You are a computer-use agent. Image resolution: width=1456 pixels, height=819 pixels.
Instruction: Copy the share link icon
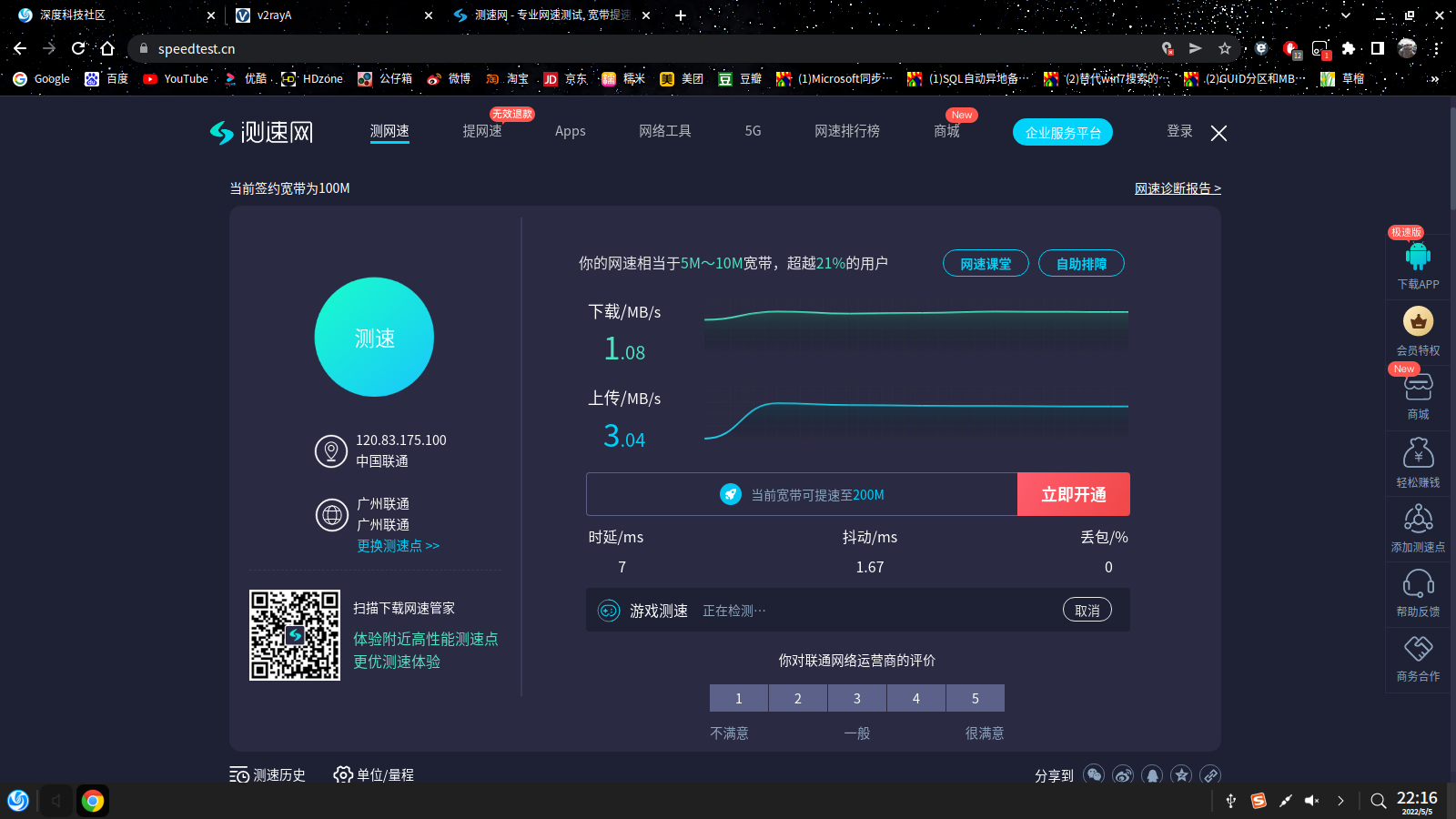pyautogui.click(x=1210, y=774)
